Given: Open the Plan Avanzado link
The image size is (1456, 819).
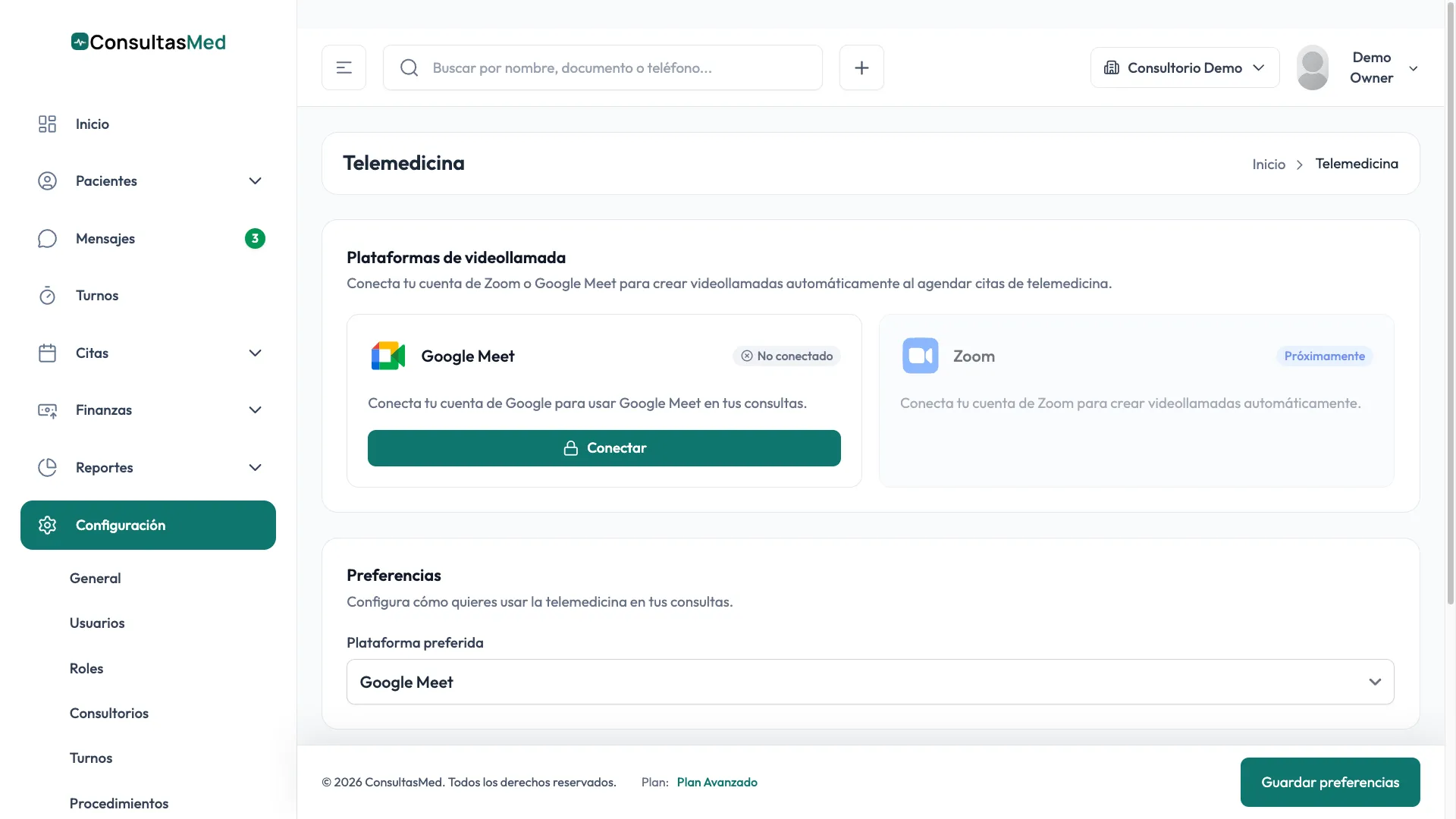Looking at the screenshot, I should pyautogui.click(x=717, y=782).
